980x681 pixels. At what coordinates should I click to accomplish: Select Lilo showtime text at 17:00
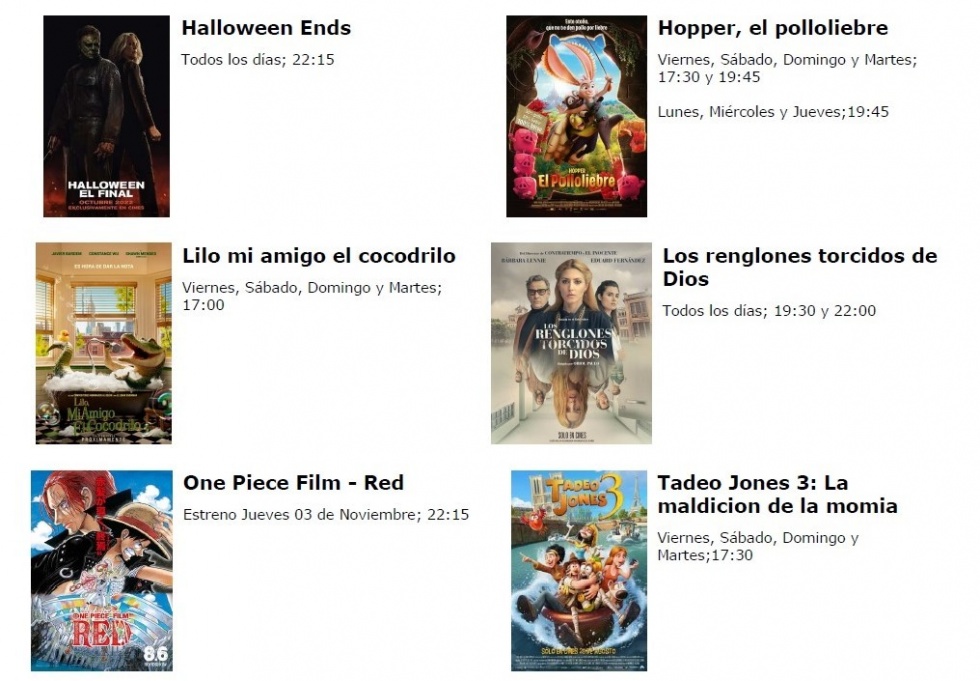coord(312,296)
